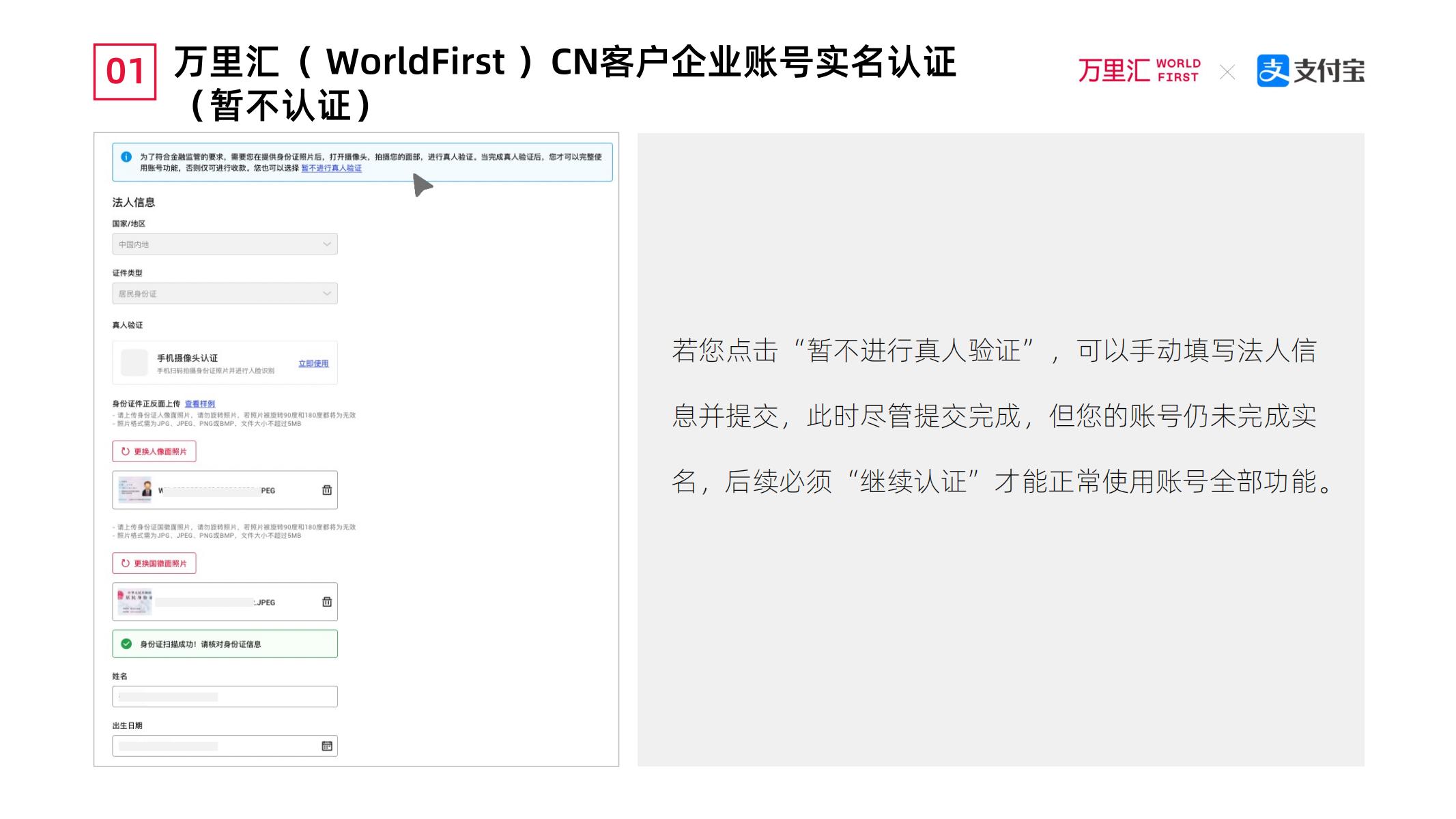Click the red 01 slide number box
The height and width of the screenshot is (819, 1456).
tap(125, 72)
